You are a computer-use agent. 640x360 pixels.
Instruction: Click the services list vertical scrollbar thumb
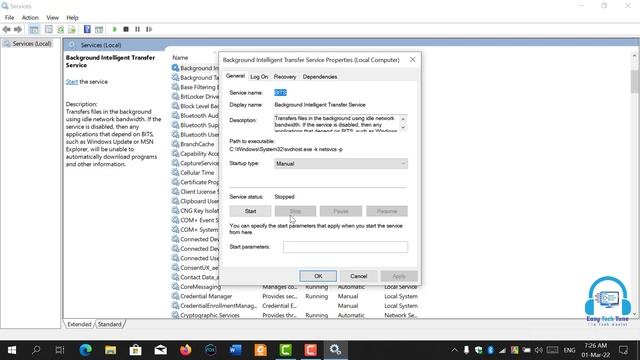coord(634,82)
